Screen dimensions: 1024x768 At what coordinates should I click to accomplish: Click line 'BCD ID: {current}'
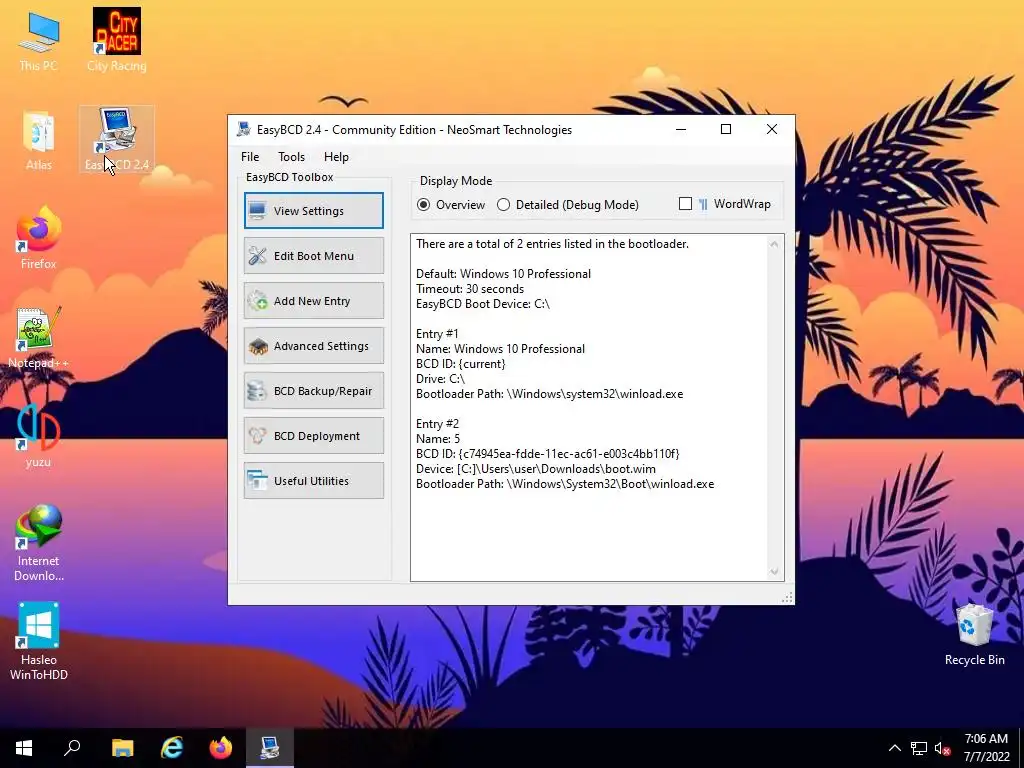(460, 364)
